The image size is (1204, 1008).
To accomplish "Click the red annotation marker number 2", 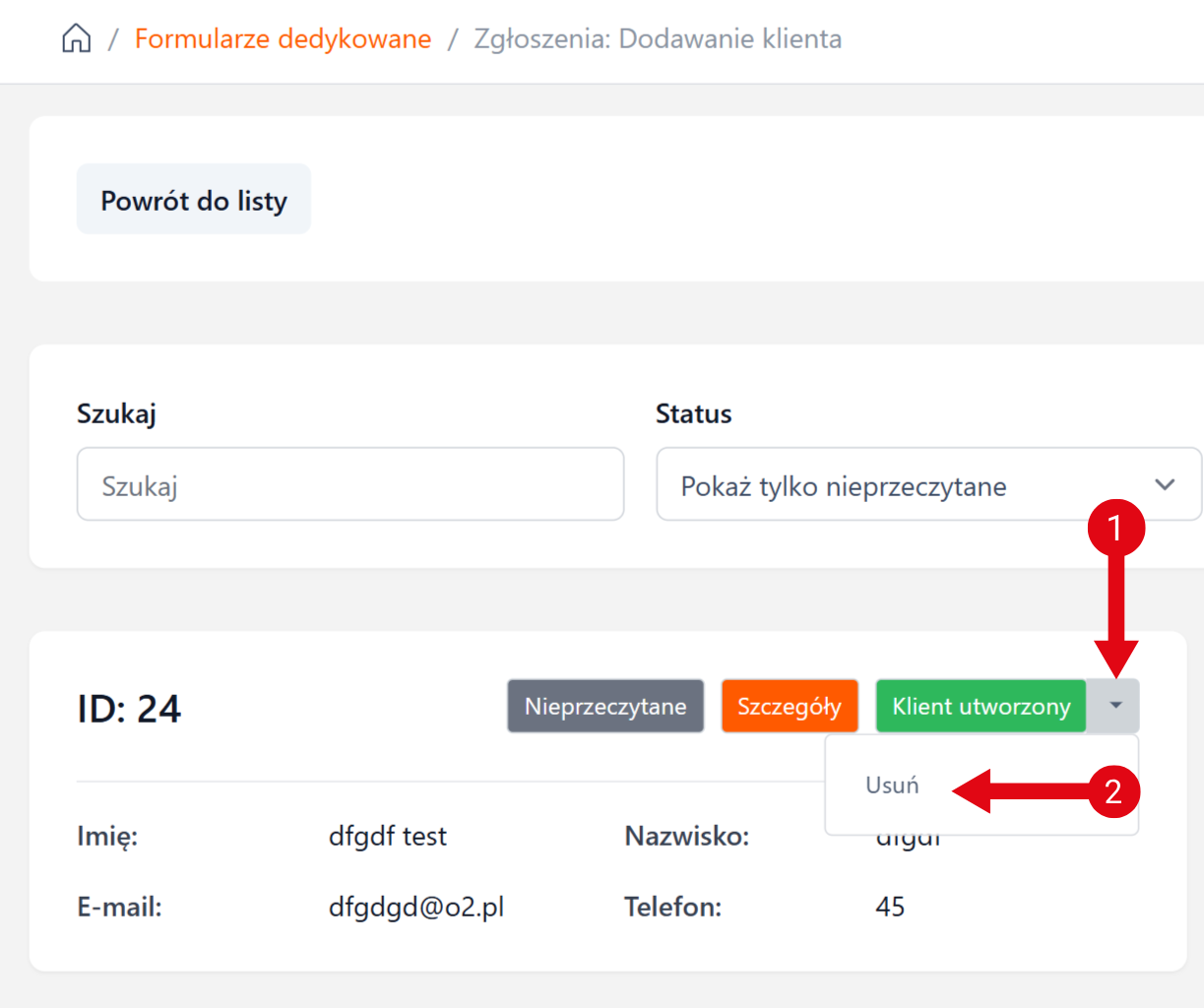I will pos(1113,791).
